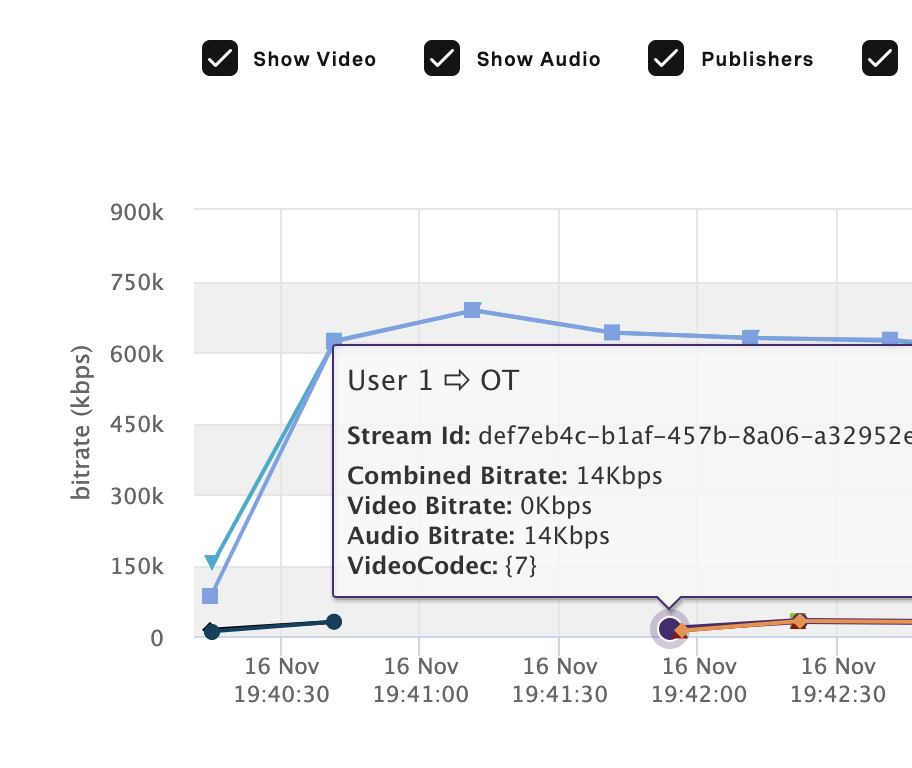The height and width of the screenshot is (768, 912).
Task: Click the Show Video label text
Action: 315,59
